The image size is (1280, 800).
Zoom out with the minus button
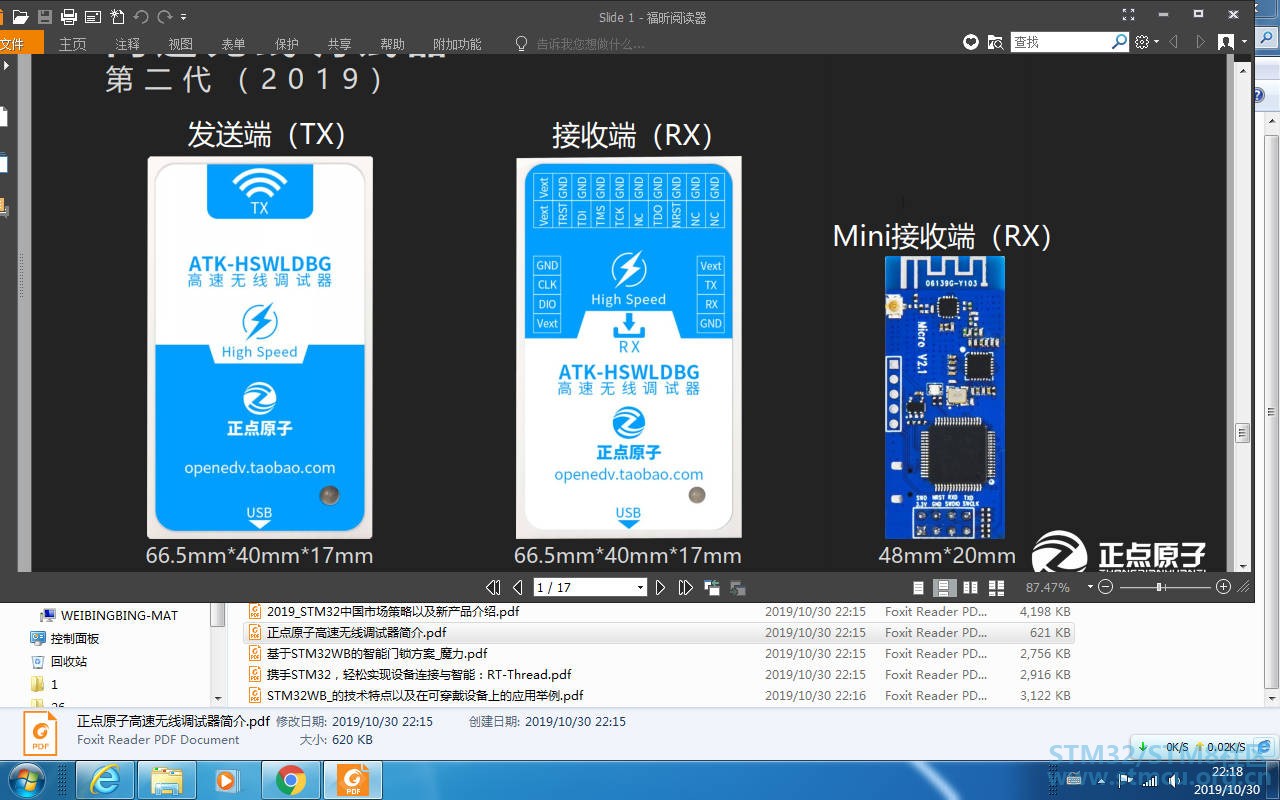click(1105, 587)
